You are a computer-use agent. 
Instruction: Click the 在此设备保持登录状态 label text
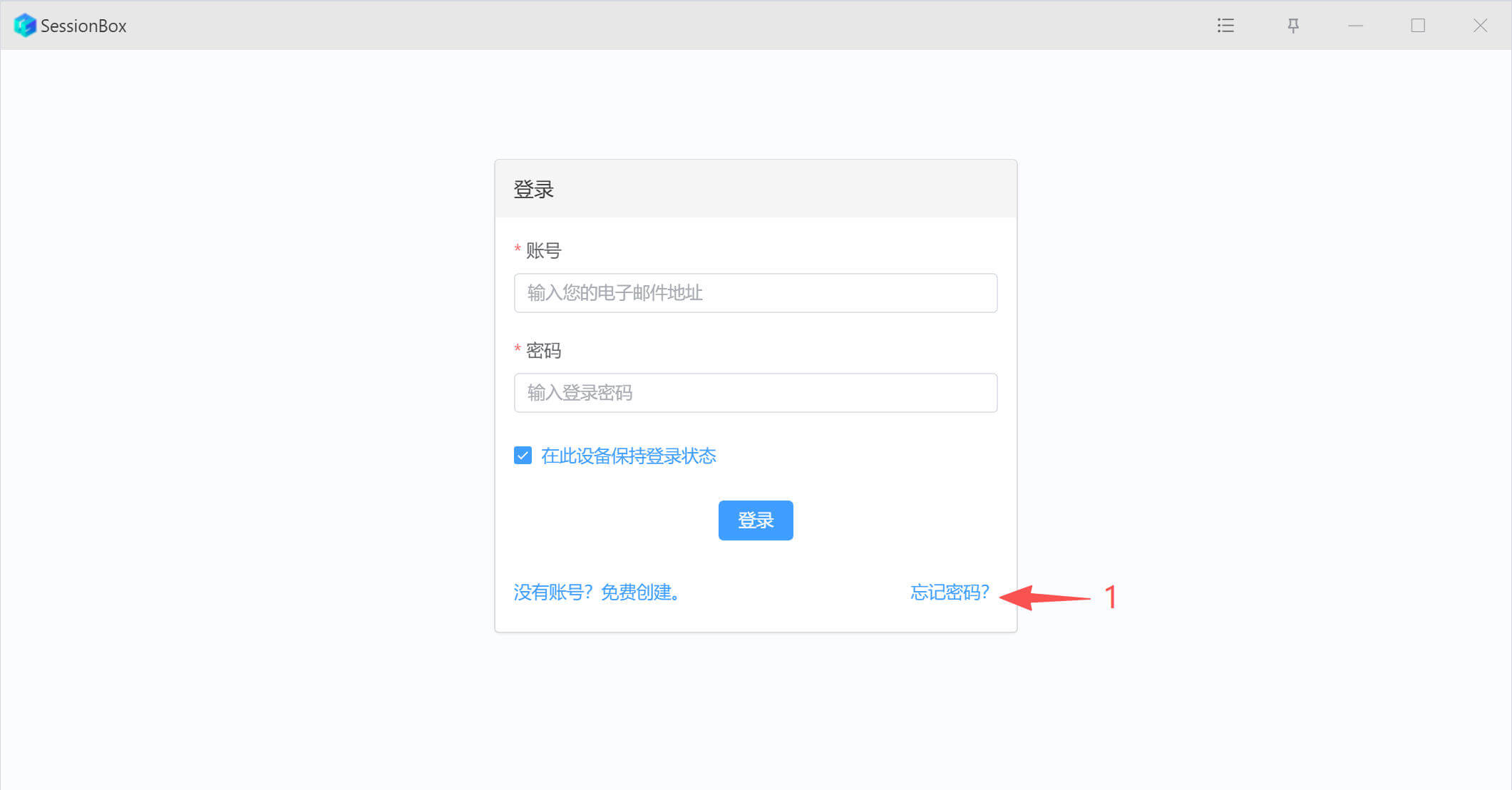pyautogui.click(x=628, y=456)
